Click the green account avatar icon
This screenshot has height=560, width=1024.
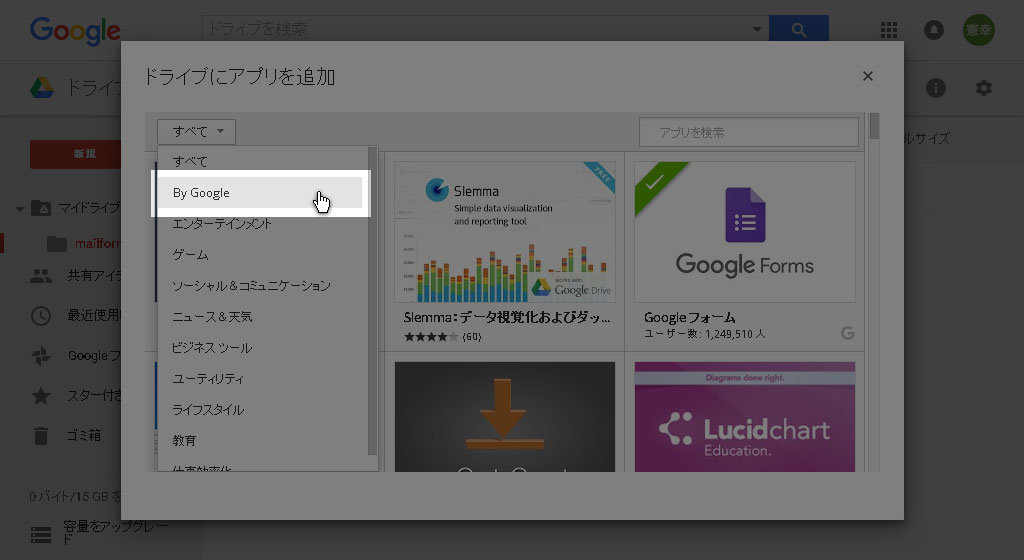[x=979, y=30]
